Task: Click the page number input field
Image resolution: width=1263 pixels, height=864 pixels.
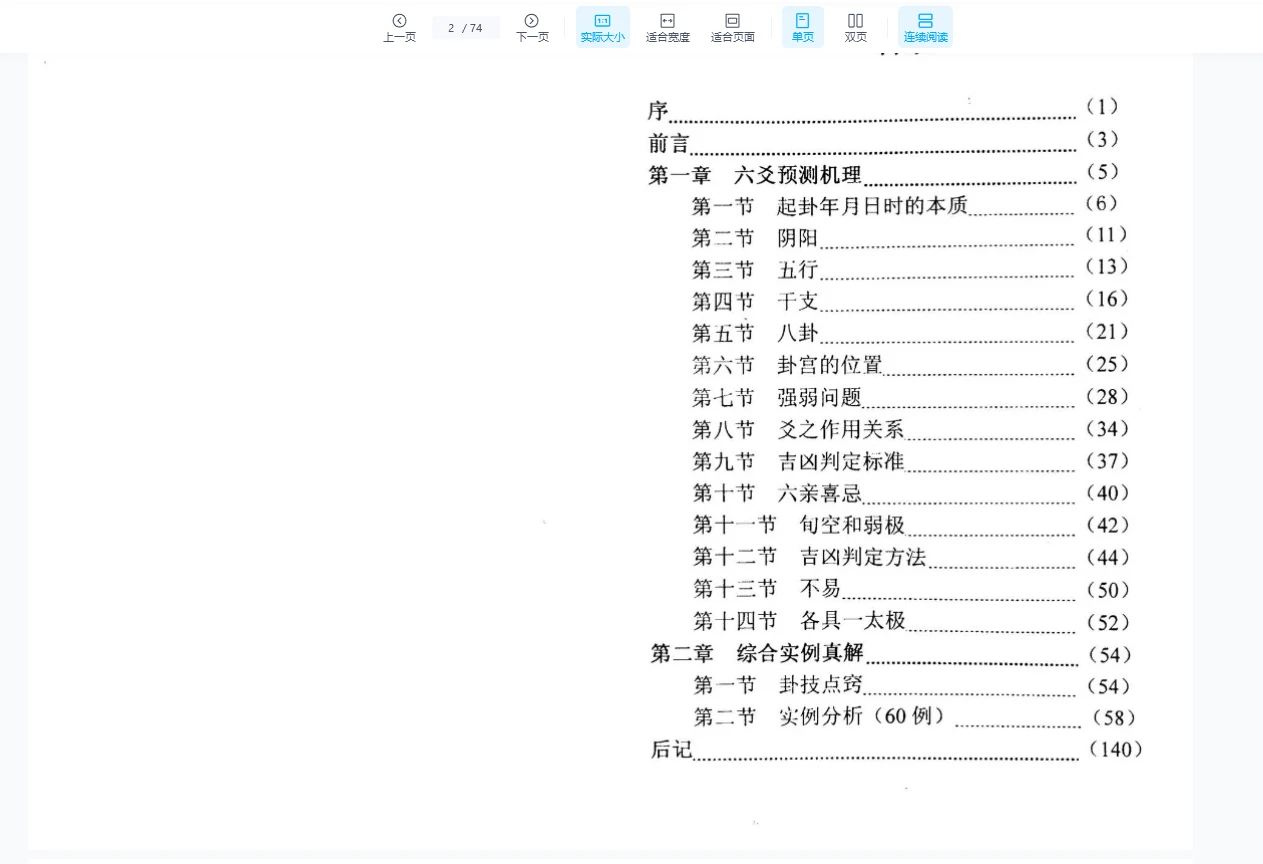Action: (x=465, y=28)
